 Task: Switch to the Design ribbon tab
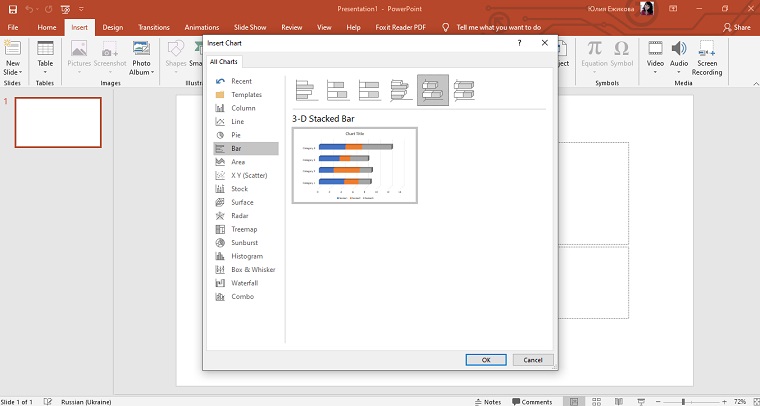click(x=113, y=28)
